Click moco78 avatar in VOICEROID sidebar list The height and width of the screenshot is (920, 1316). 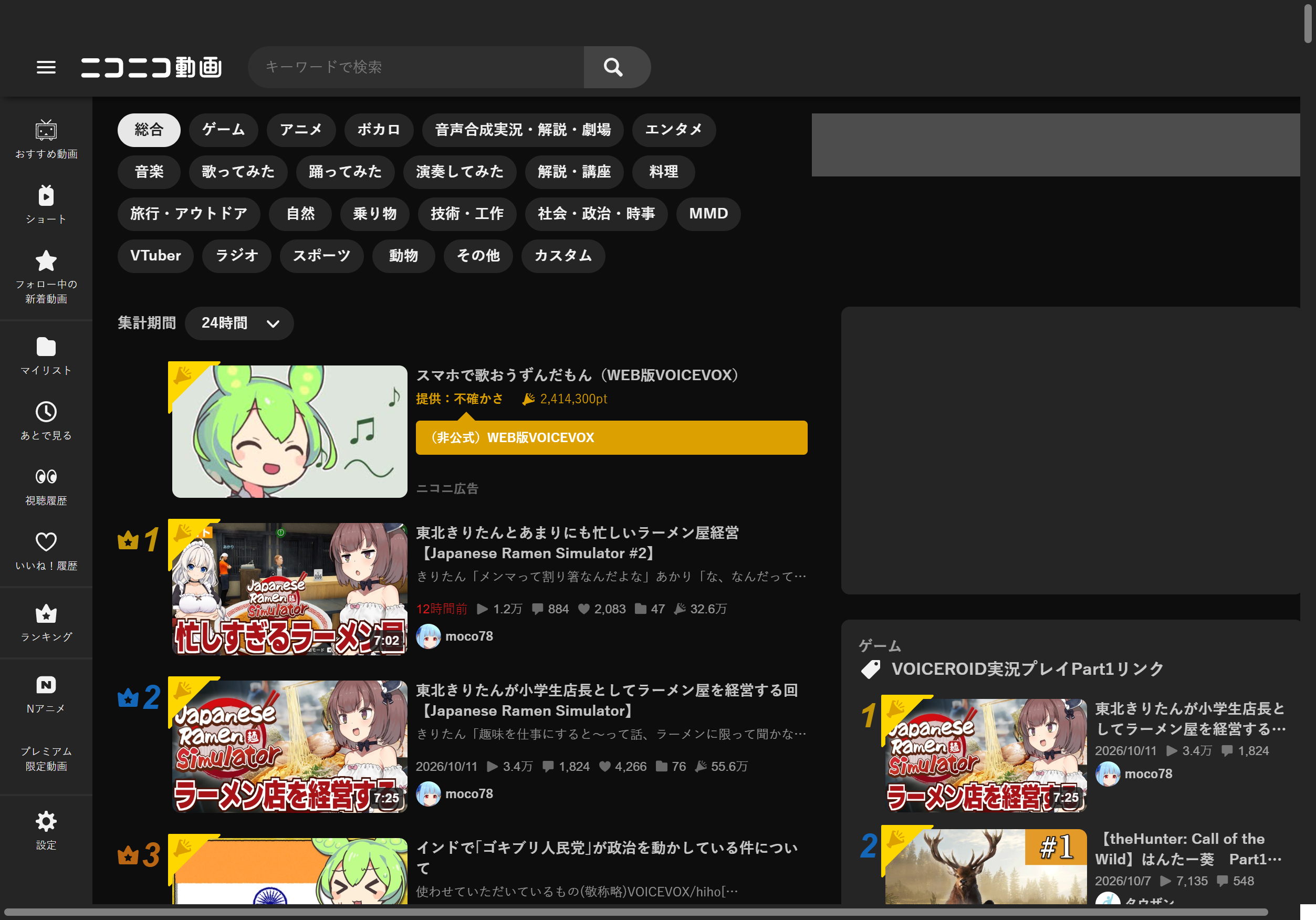(x=1108, y=774)
